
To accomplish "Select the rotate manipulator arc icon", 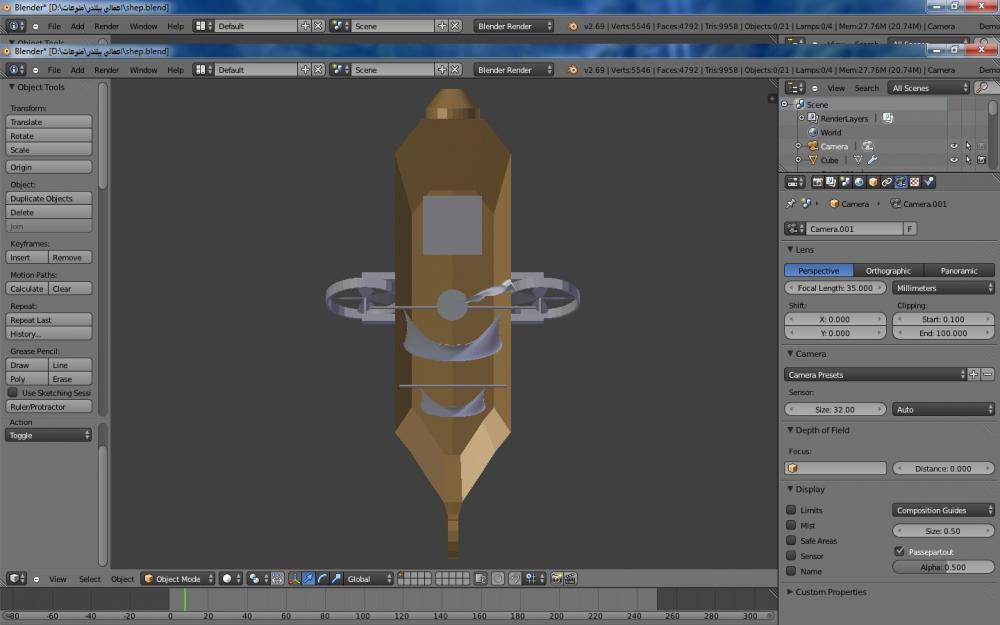I will [x=322, y=578].
